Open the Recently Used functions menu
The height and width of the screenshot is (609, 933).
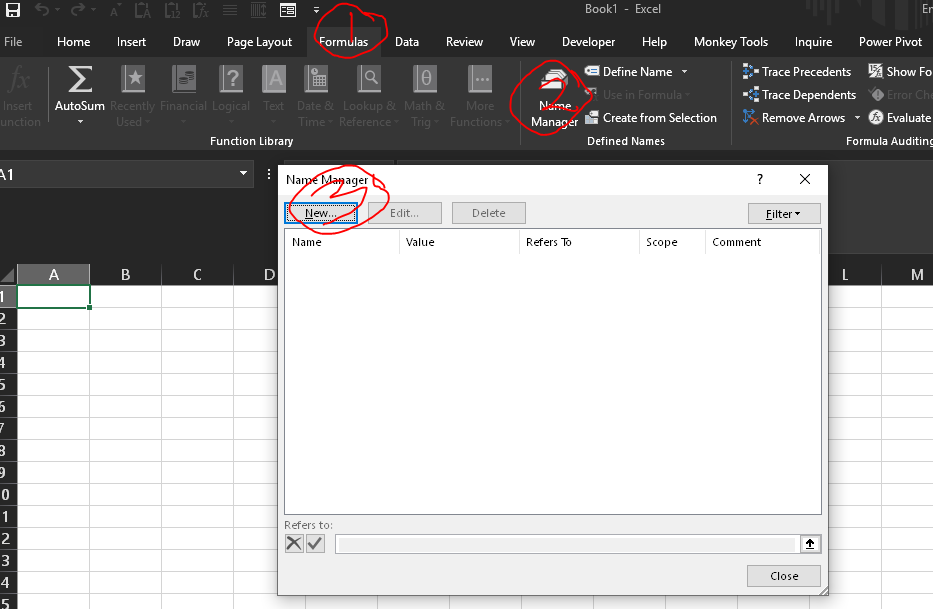click(x=133, y=96)
